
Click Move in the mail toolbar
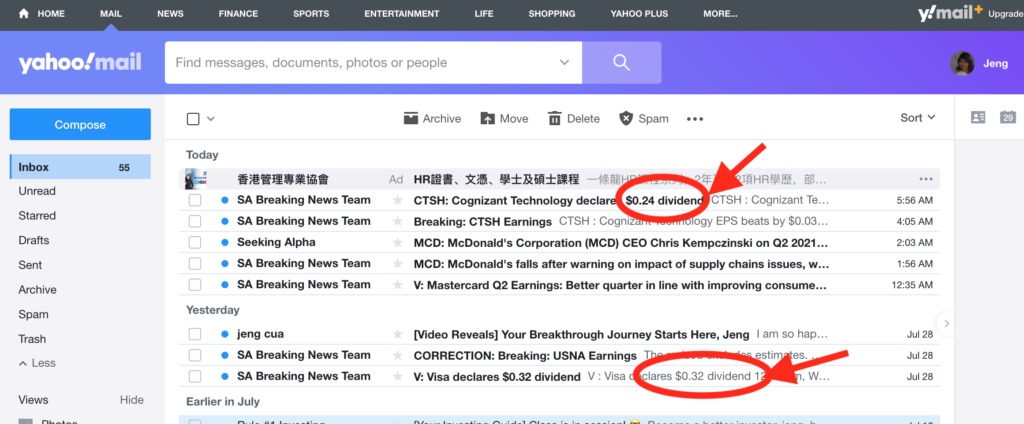coord(504,118)
